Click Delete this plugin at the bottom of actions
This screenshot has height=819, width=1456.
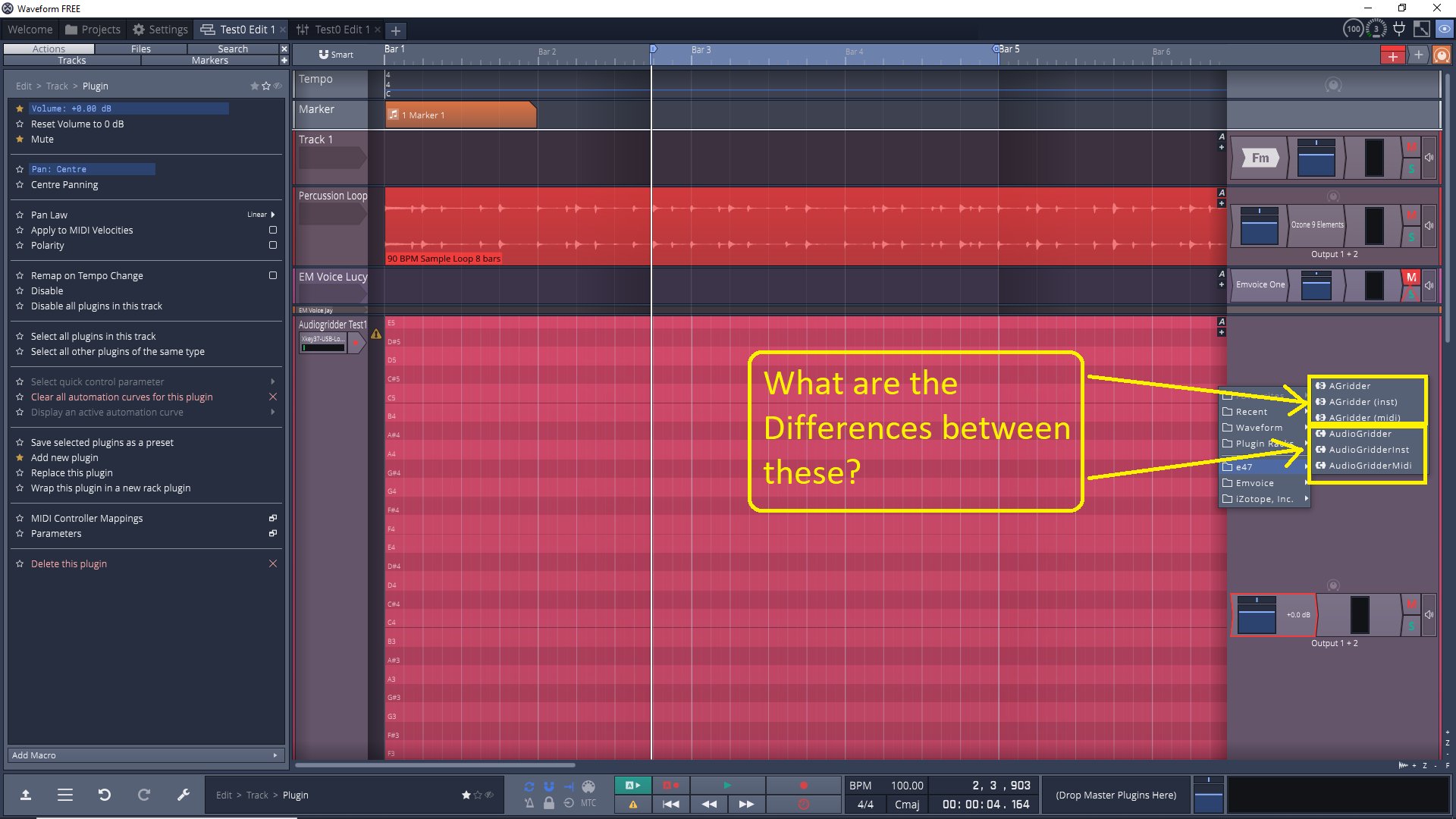pos(68,563)
